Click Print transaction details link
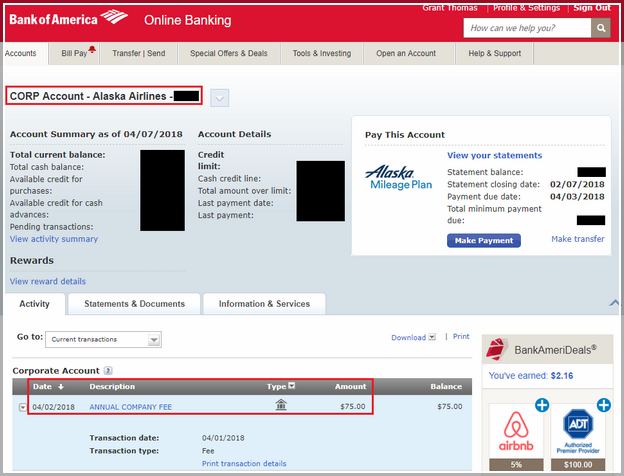624x476 pixels. pyautogui.click(x=244, y=464)
